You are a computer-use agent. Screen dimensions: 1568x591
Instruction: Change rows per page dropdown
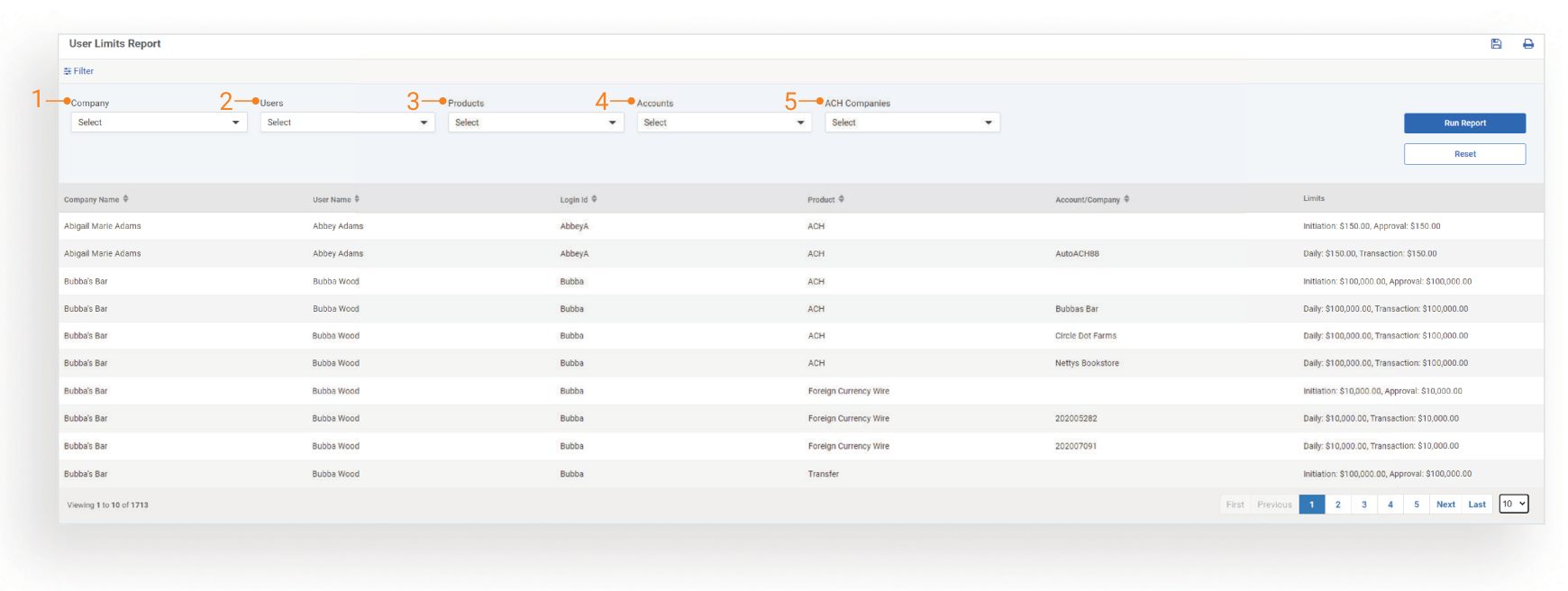(1514, 505)
